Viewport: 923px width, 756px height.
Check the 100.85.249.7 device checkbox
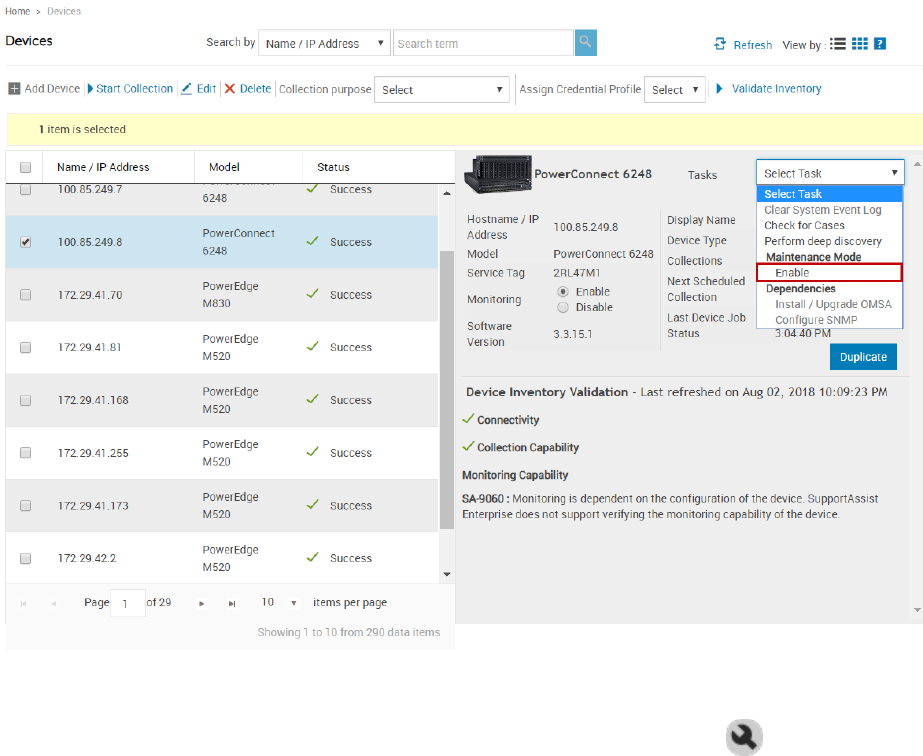[x=25, y=189]
